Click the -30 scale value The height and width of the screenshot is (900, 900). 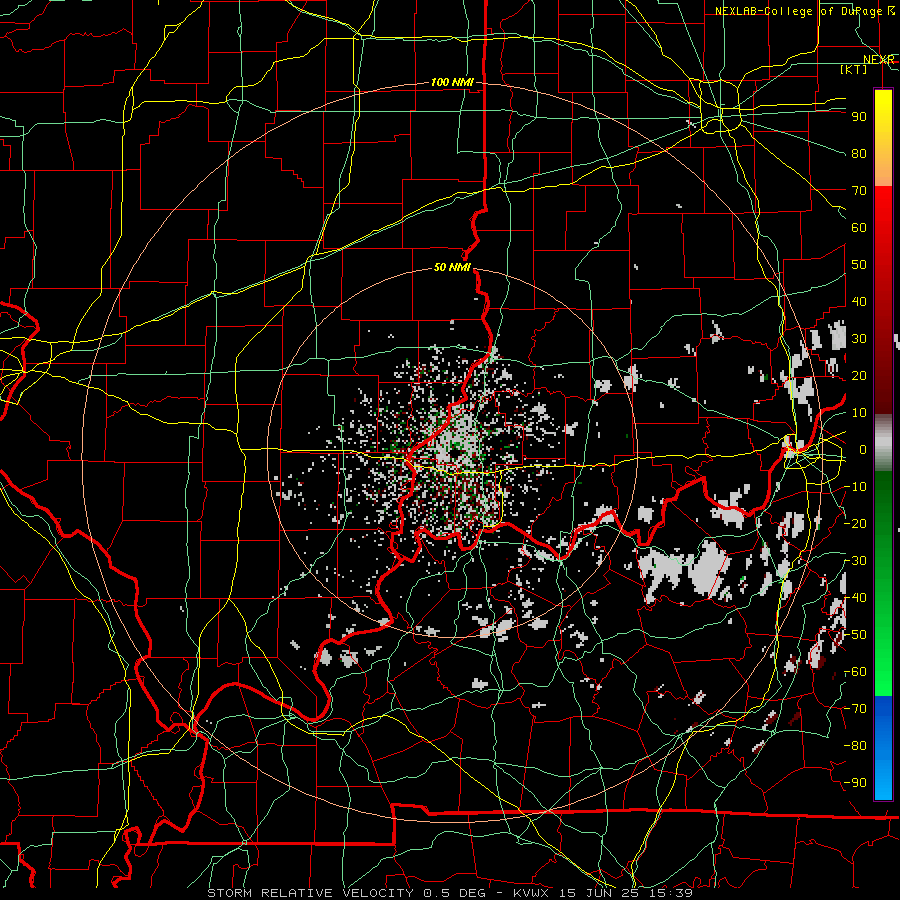click(855, 561)
